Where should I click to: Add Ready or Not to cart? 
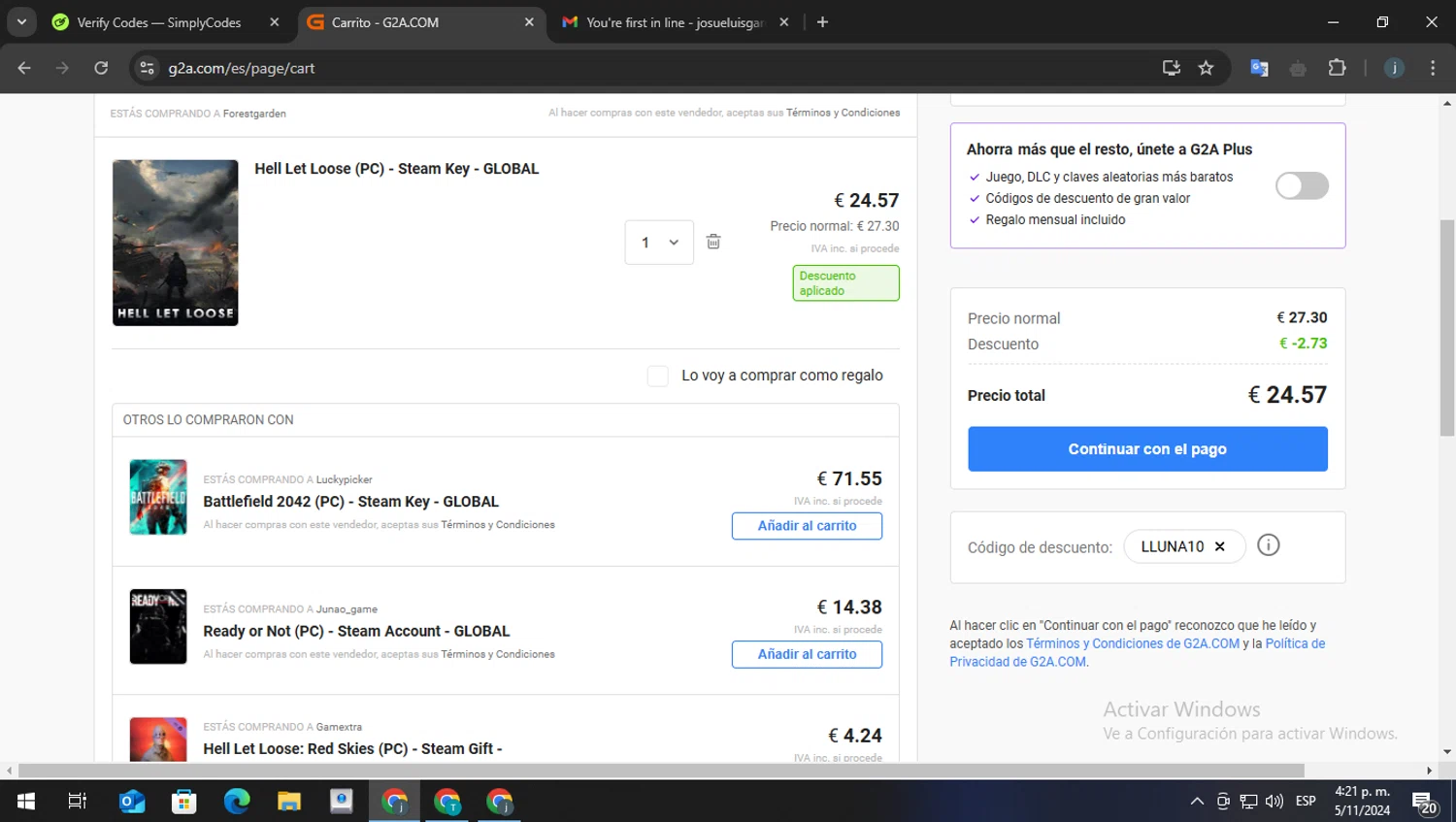tap(807, 654)
